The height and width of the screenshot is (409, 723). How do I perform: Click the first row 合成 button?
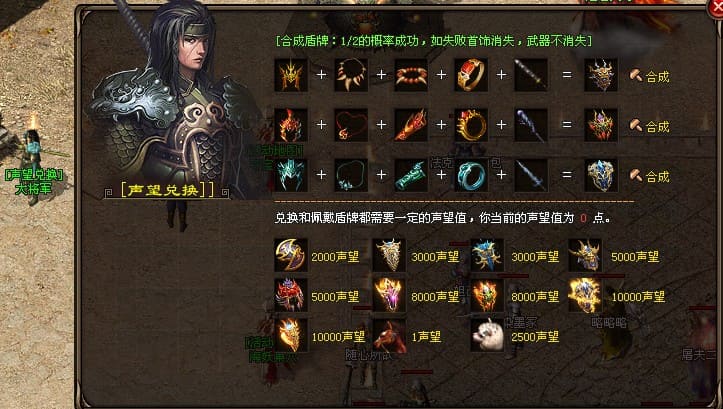point(650,76)
